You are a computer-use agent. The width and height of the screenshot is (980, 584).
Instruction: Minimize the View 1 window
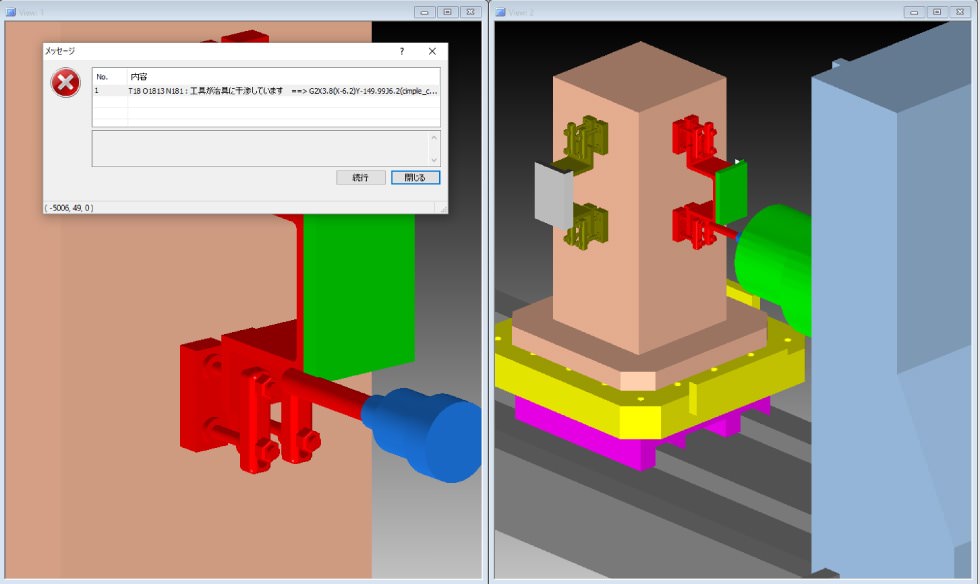(x=424, y=12)
